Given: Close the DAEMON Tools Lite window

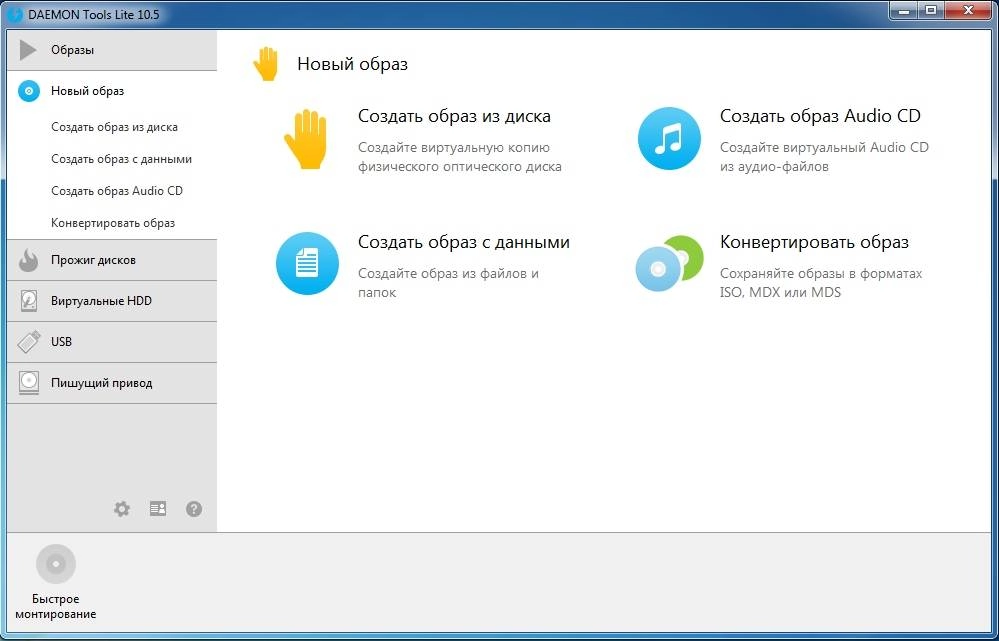Looking at the screenshot, I should pos(969,10).
